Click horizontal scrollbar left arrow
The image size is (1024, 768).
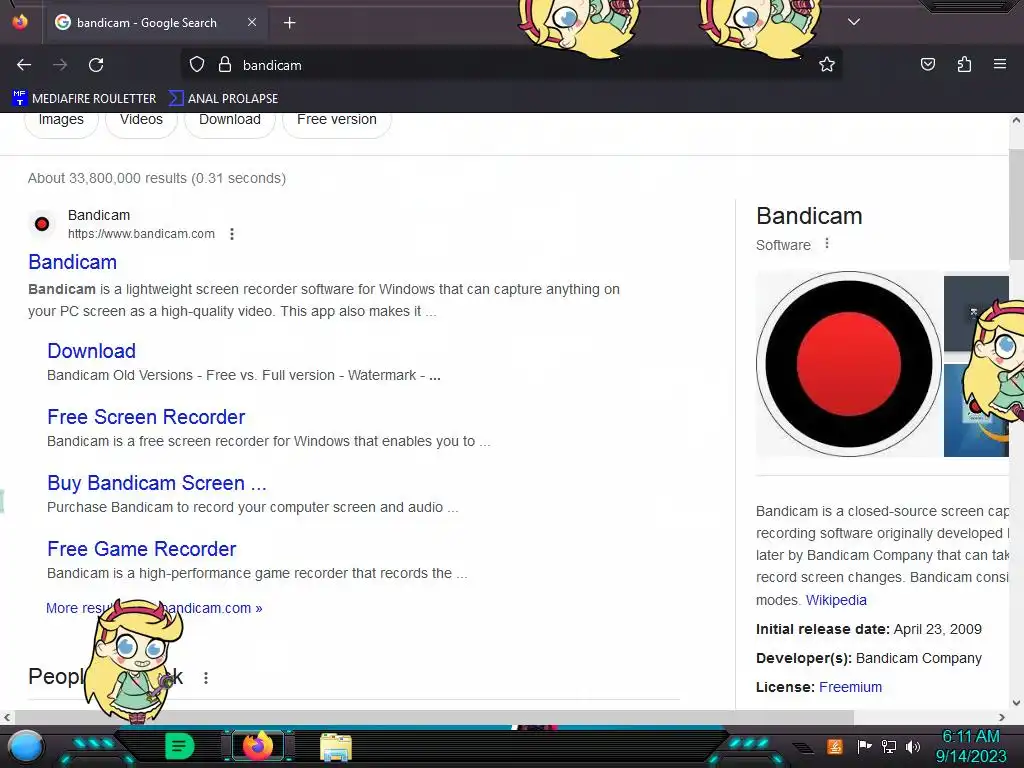click(7, 717)
